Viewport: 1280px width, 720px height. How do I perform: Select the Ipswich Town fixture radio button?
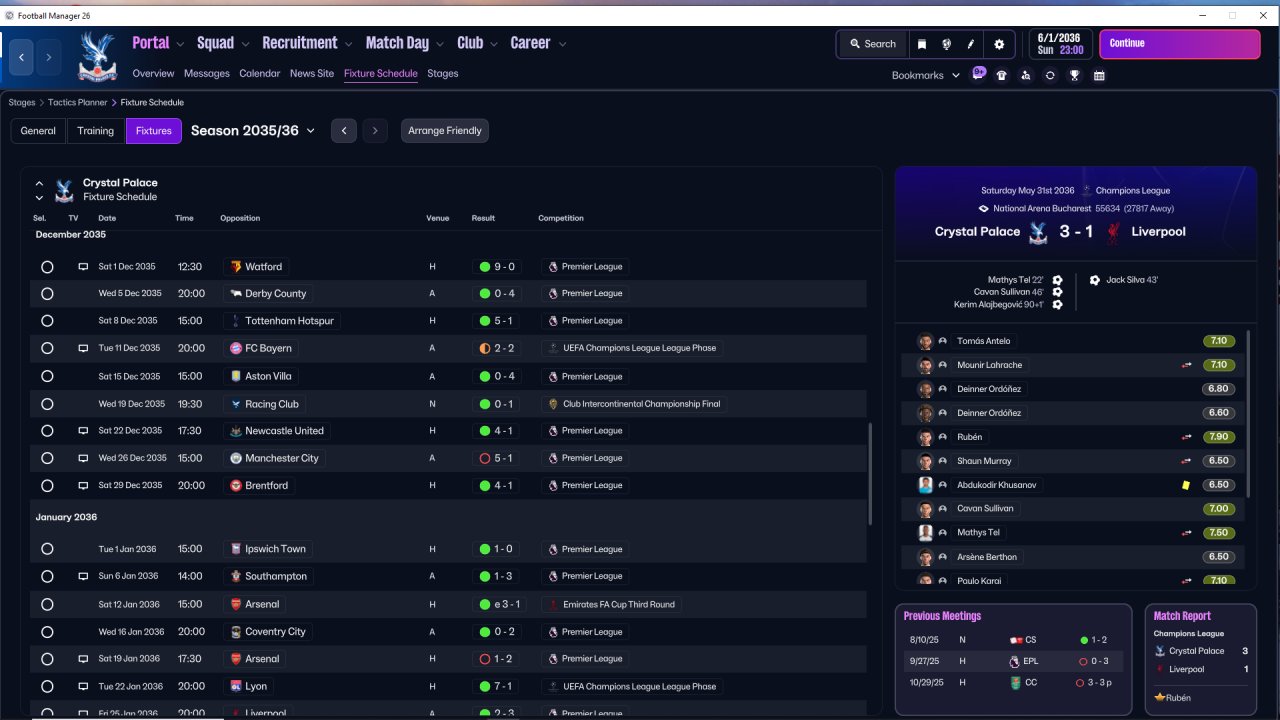47,549
